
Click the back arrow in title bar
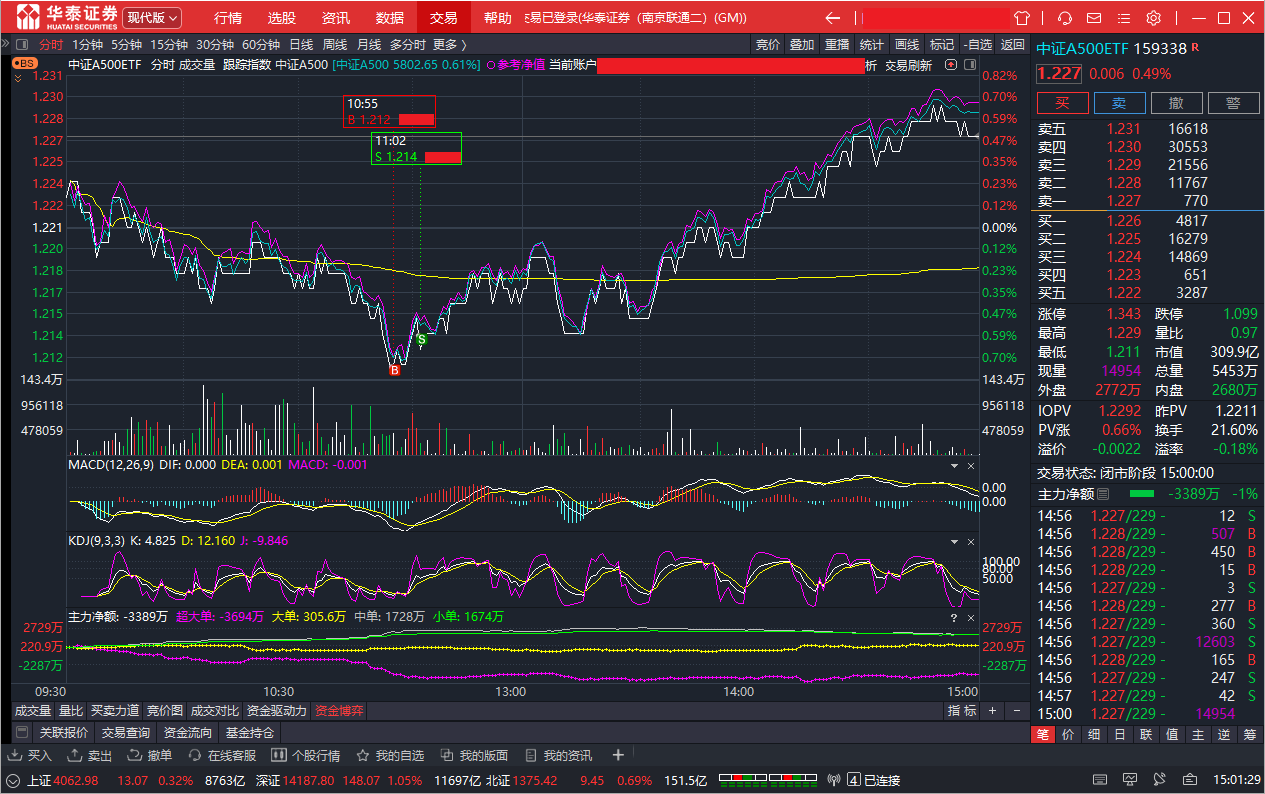click(x=832, y=18)
